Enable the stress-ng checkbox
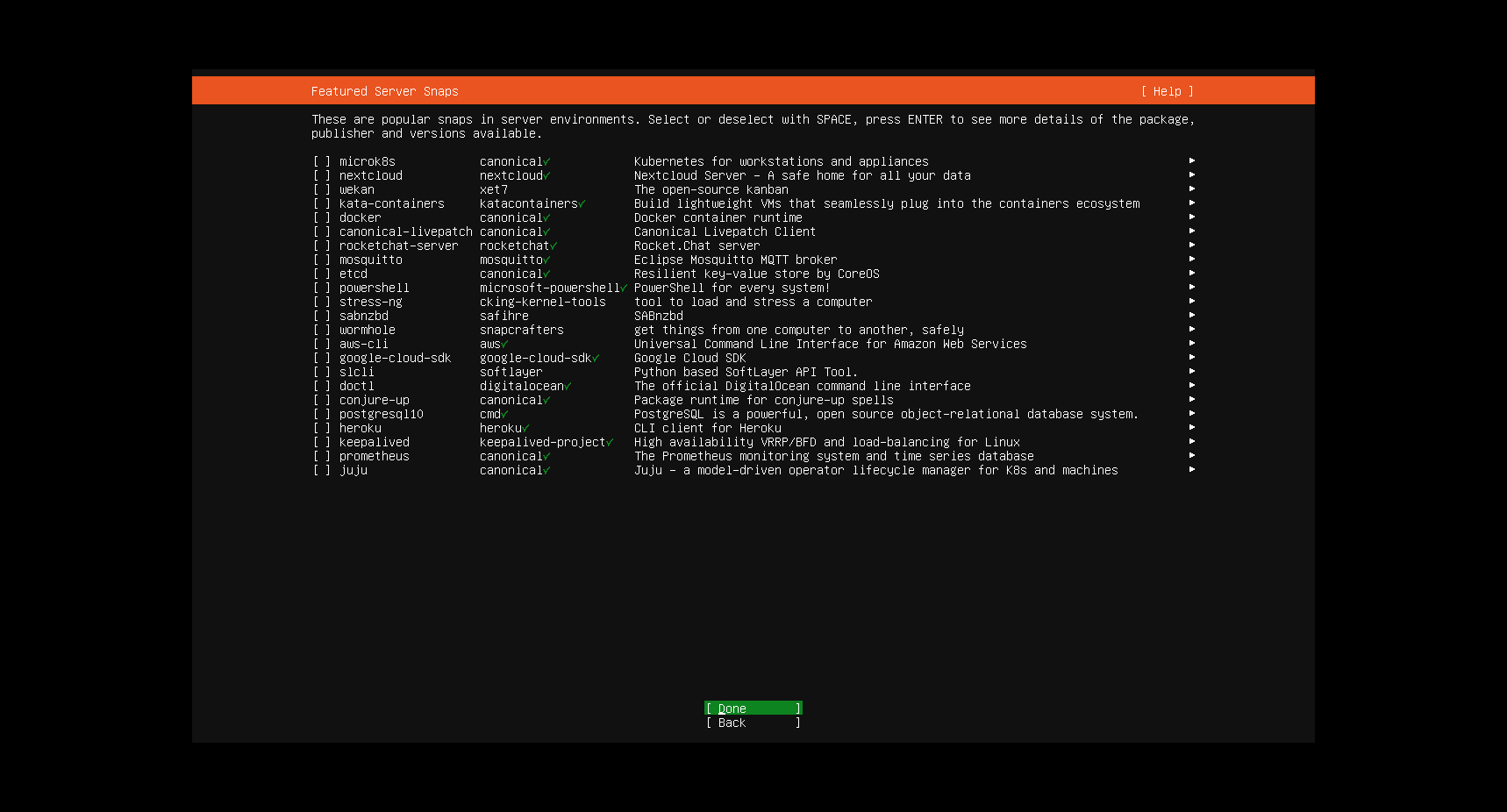The image size is (1507, 812). [x=322, y=302]
